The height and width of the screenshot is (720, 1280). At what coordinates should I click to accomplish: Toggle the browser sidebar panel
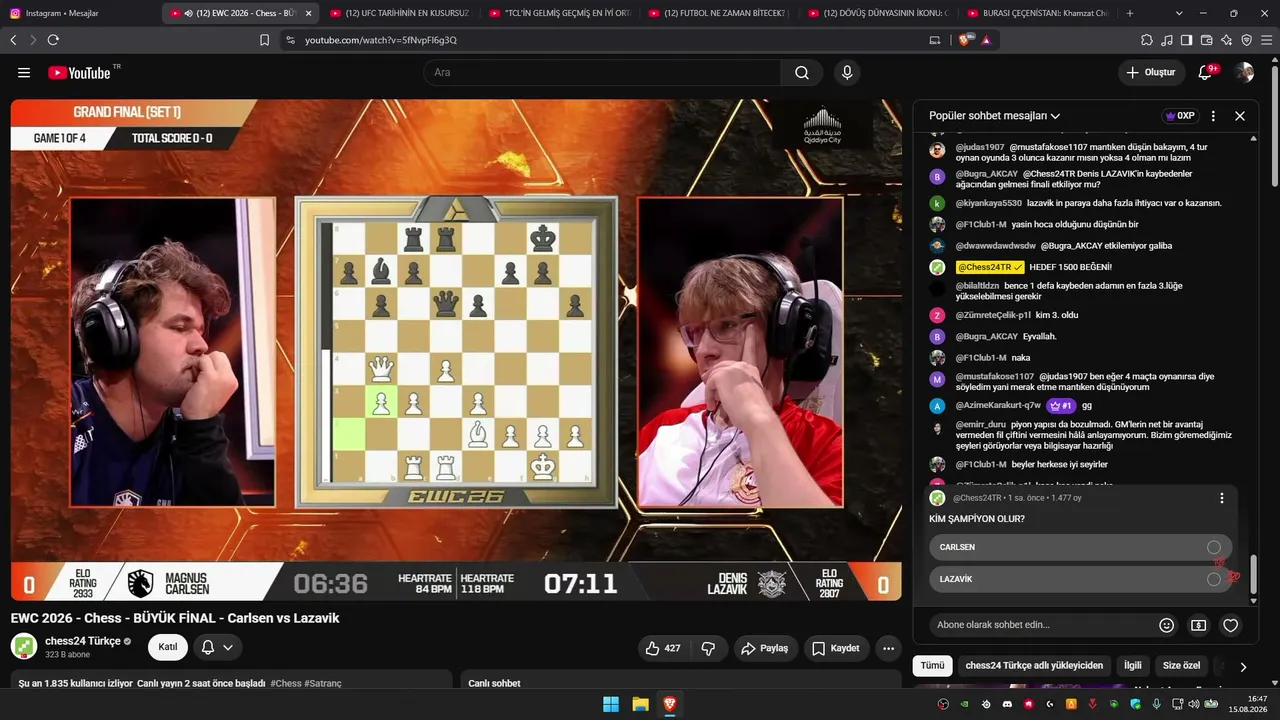point(1186,40)
